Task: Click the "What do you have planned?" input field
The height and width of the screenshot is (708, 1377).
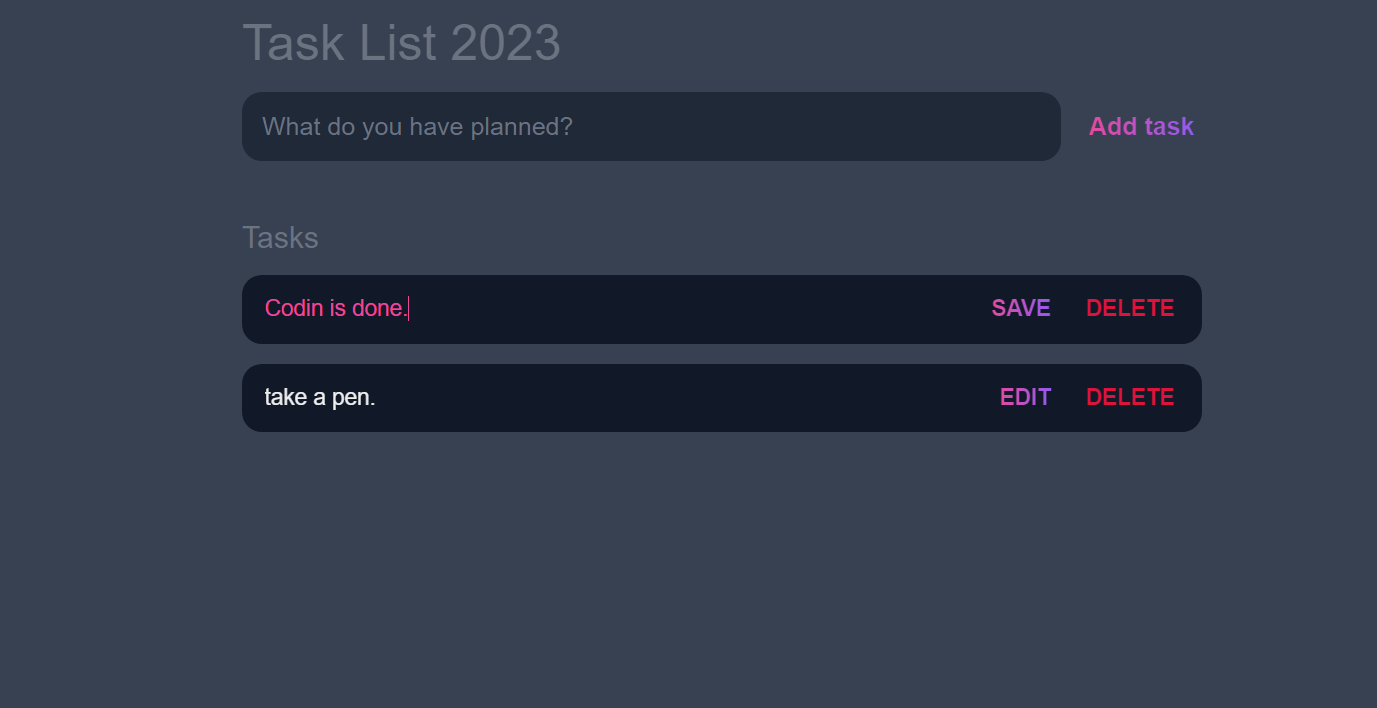Action: coord(650,126)
